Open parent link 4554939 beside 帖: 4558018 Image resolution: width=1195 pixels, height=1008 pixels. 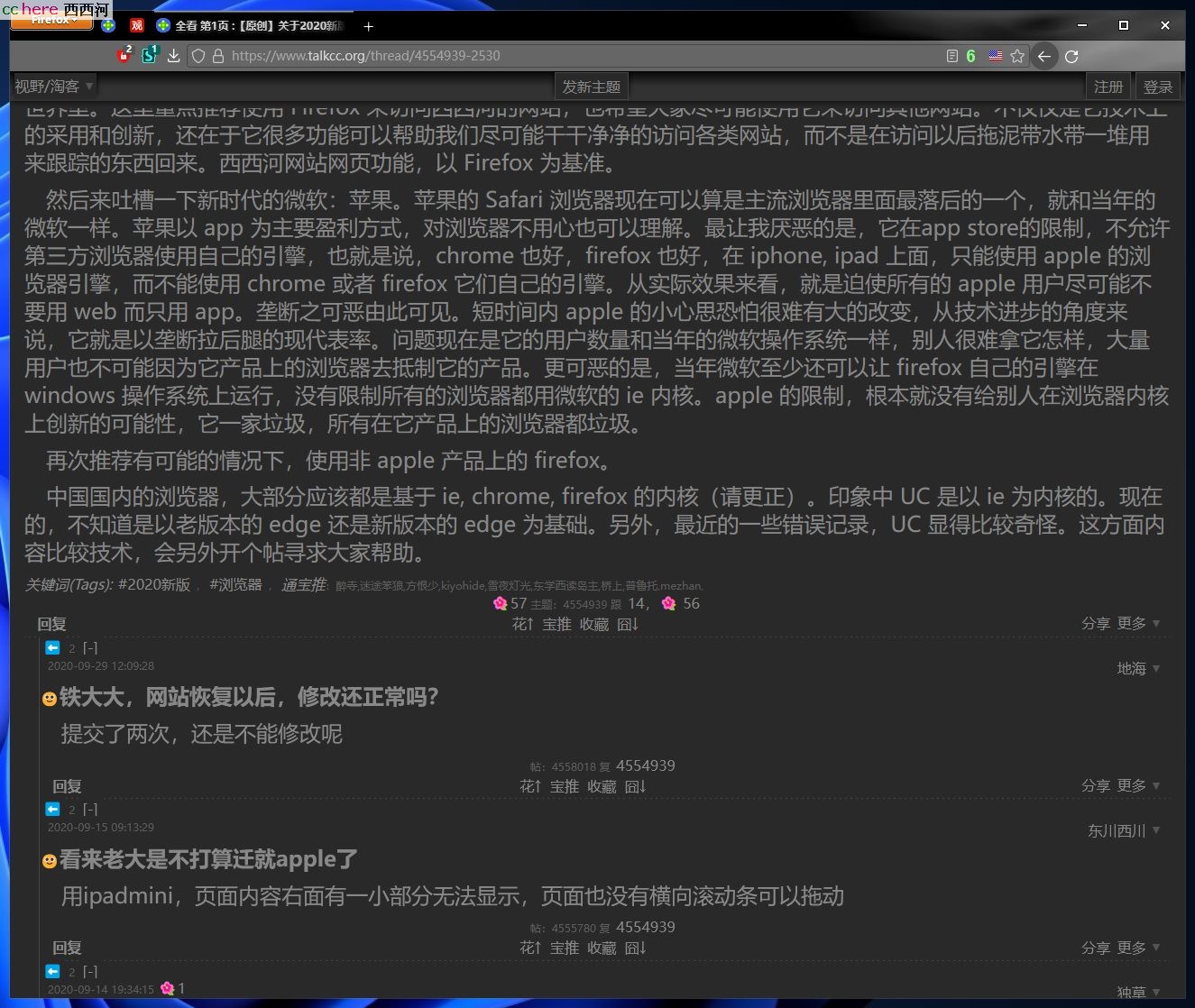point(646,765)
